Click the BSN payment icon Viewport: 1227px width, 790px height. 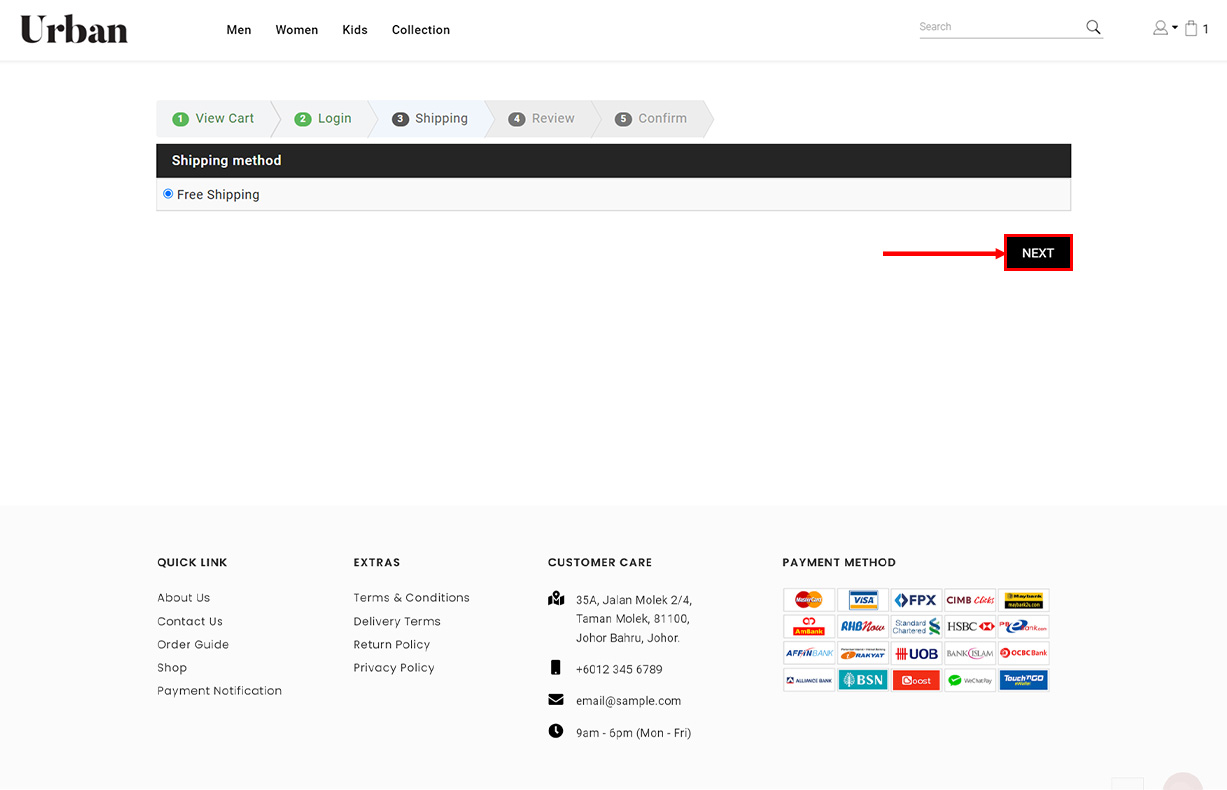click(x=863, y=680)
